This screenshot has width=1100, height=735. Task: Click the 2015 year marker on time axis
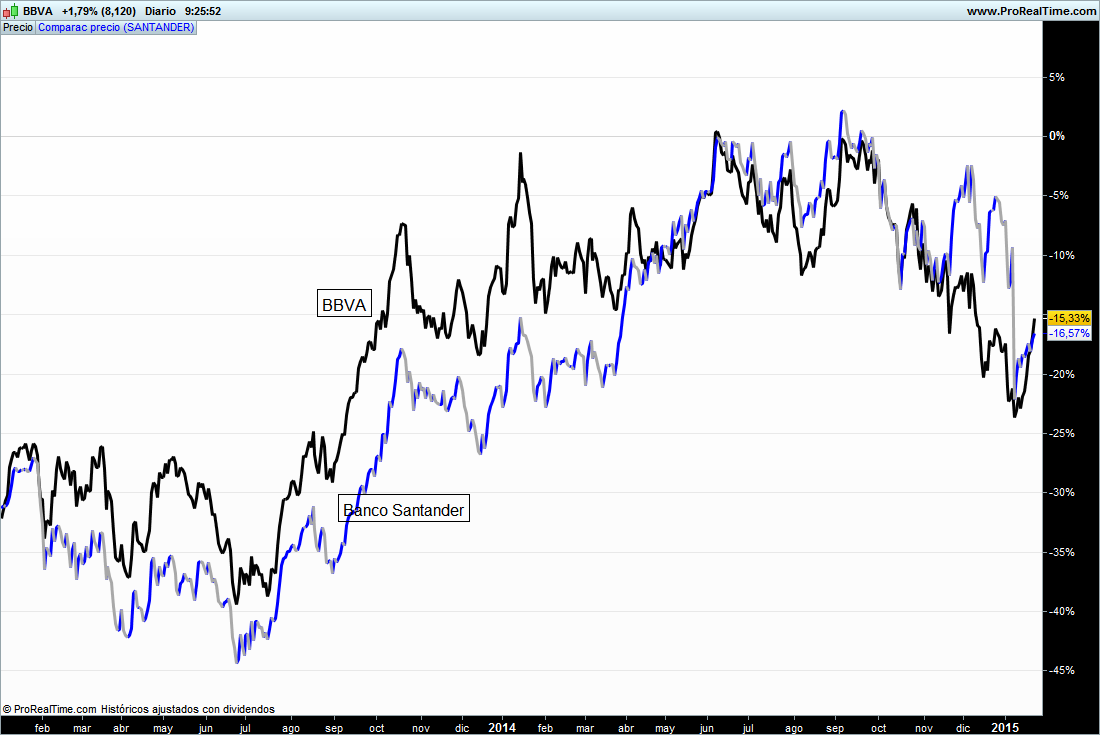(x=1005, y=727)
